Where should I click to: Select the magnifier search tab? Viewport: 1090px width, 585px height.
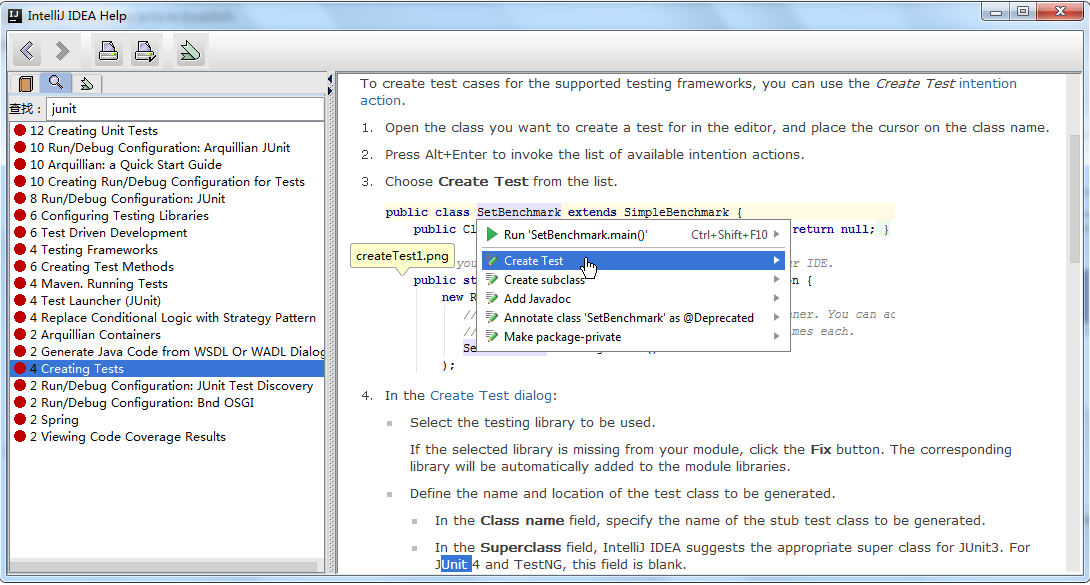(x=56, y=83)
